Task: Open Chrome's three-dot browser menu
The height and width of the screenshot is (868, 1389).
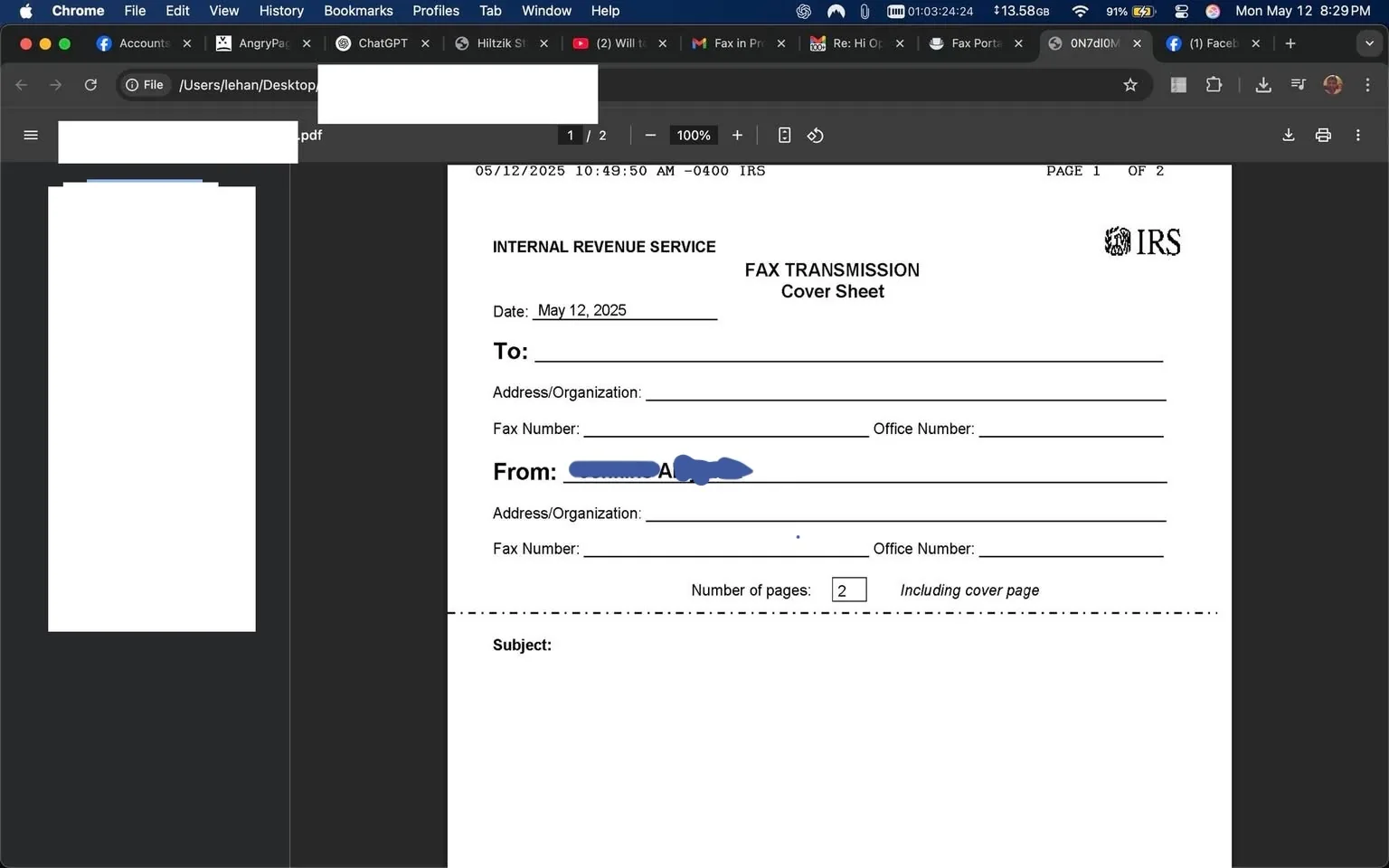Action: 1369,84
